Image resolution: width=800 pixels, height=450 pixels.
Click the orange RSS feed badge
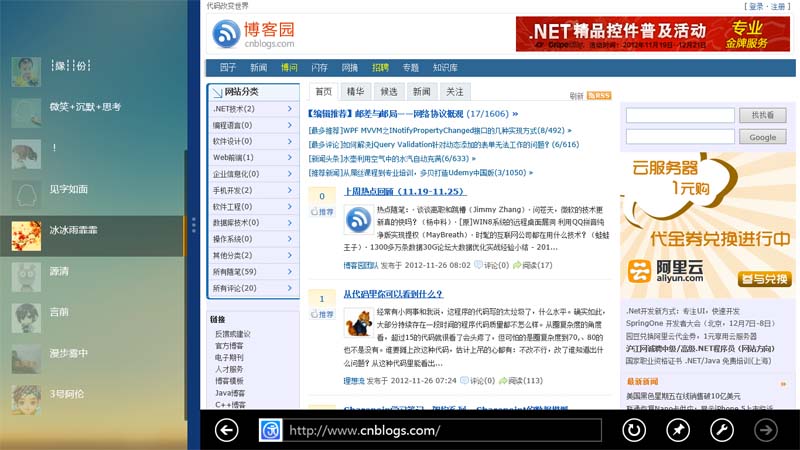coord(599,95)
